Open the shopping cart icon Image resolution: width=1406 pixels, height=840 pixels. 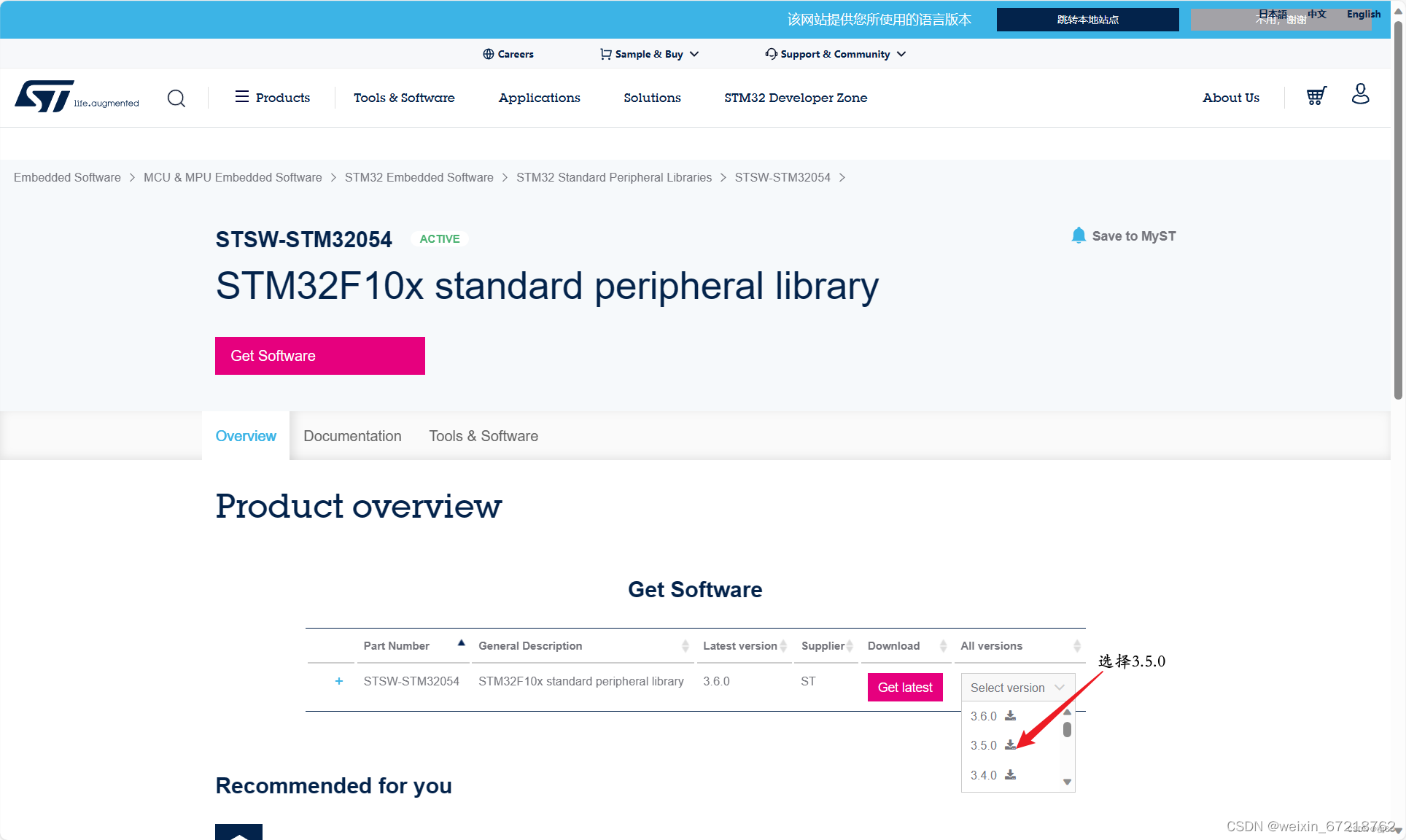(1316, 96)
